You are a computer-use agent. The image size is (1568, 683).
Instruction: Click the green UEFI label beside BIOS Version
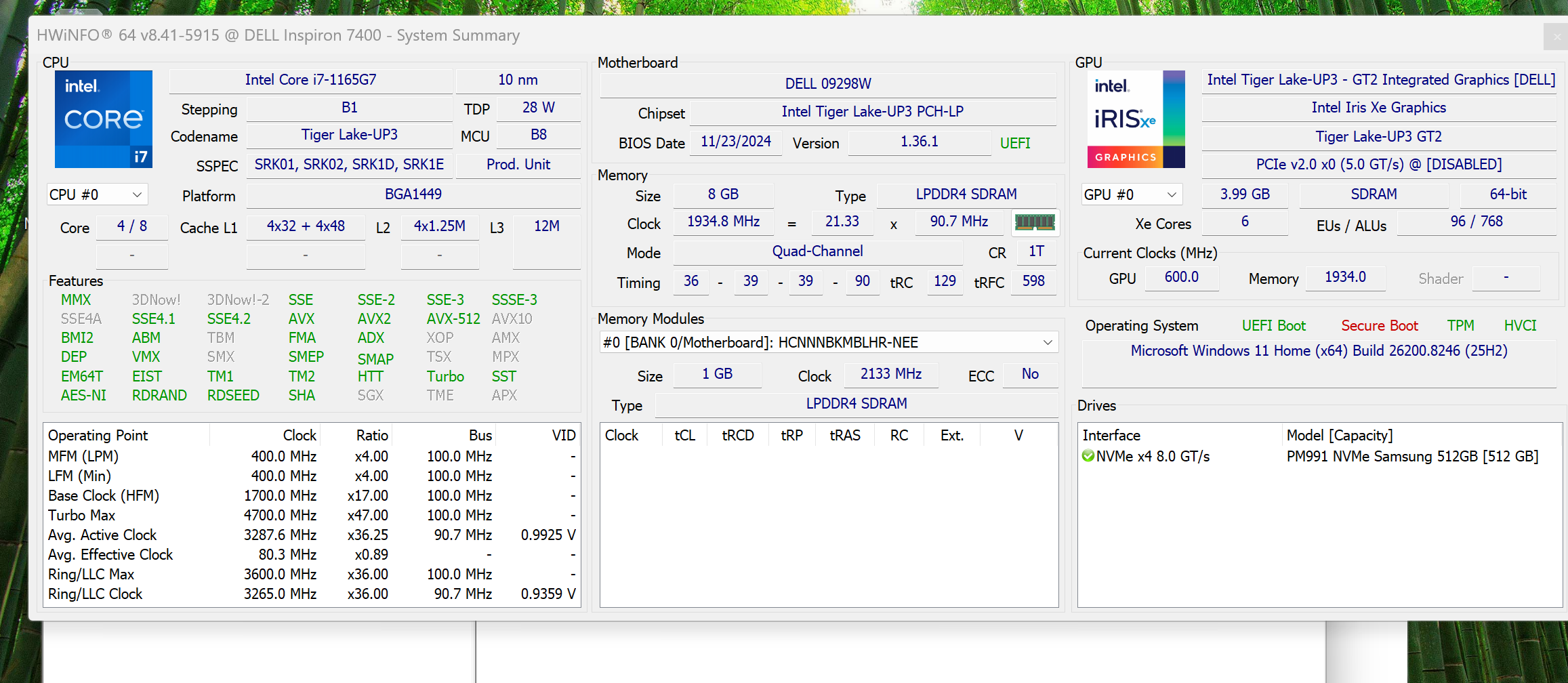point(1015,144)
